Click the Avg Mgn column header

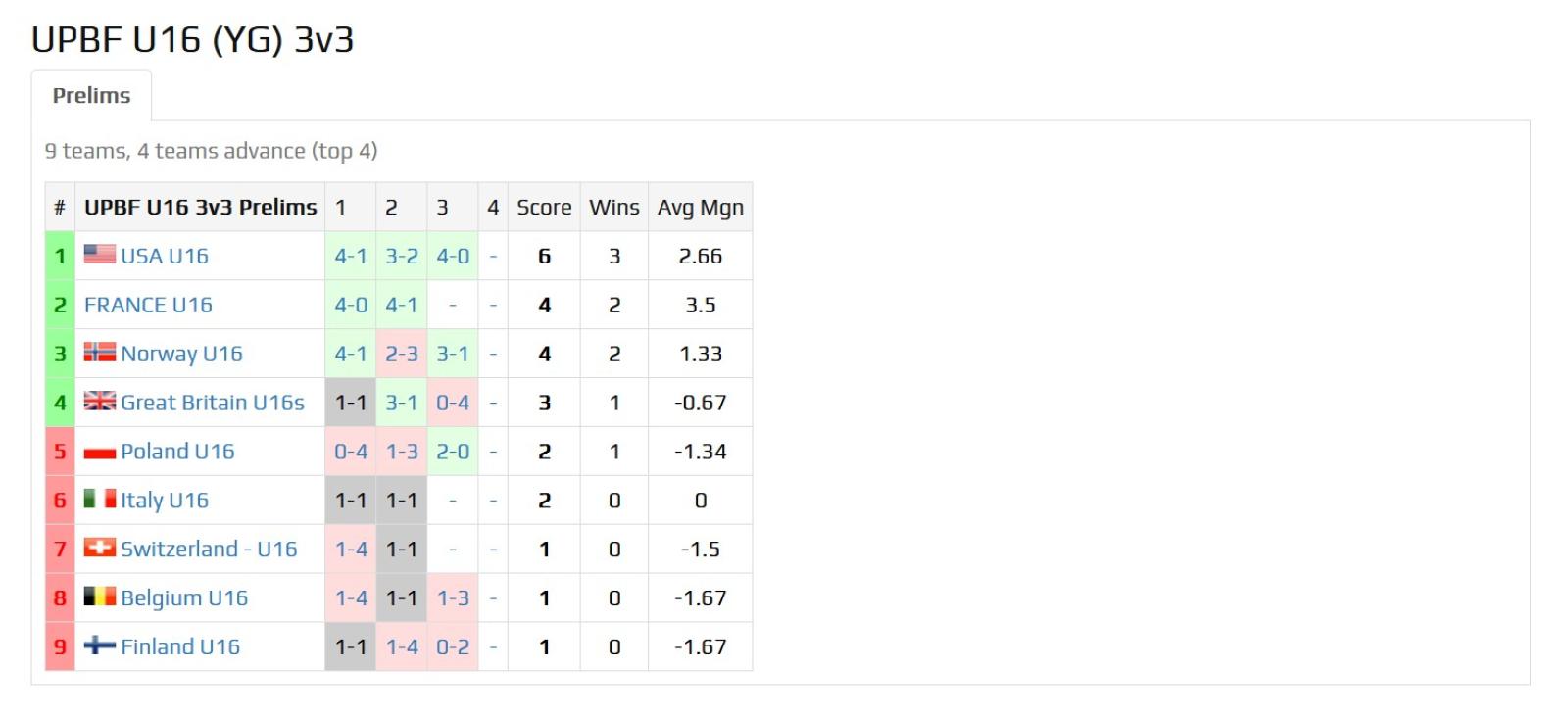tap(701, 208)
